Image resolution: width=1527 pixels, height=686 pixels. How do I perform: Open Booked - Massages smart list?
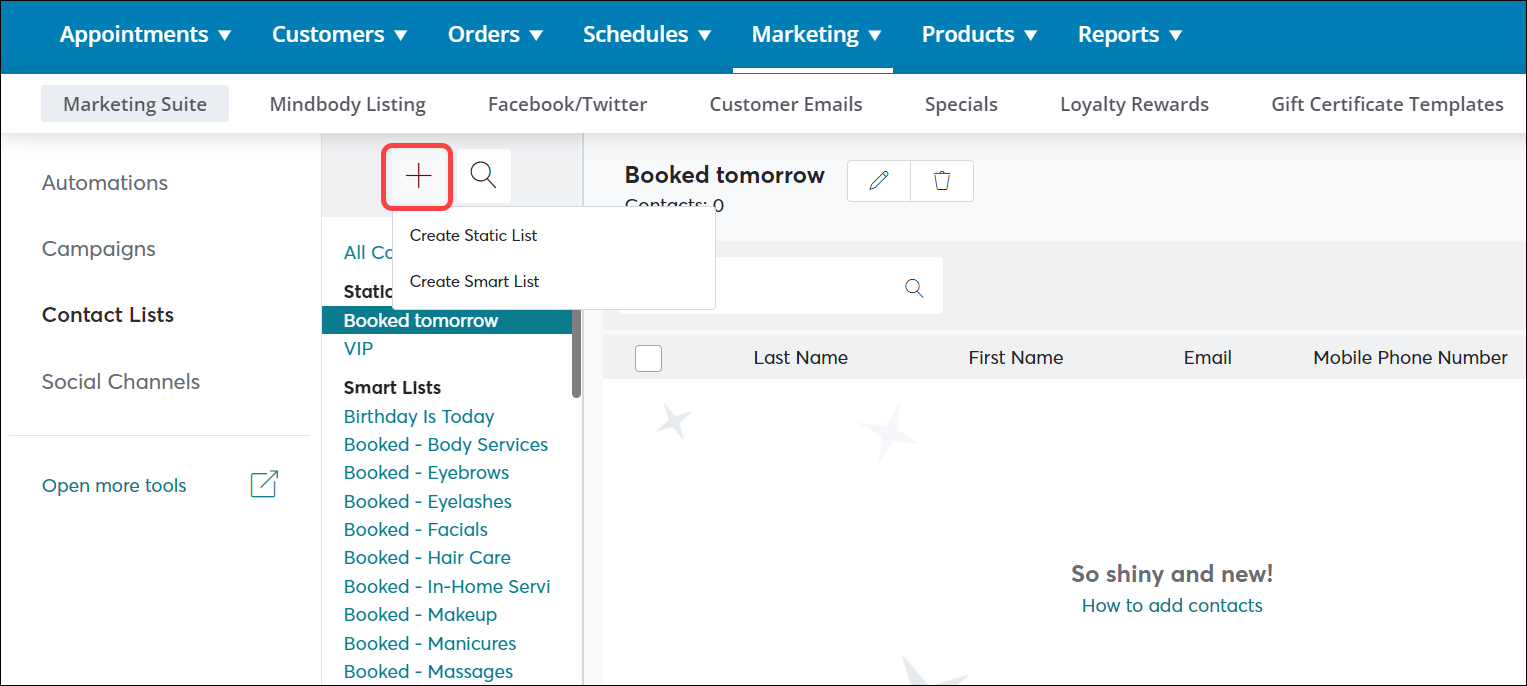pyautogui.click(x=428, y=672)
